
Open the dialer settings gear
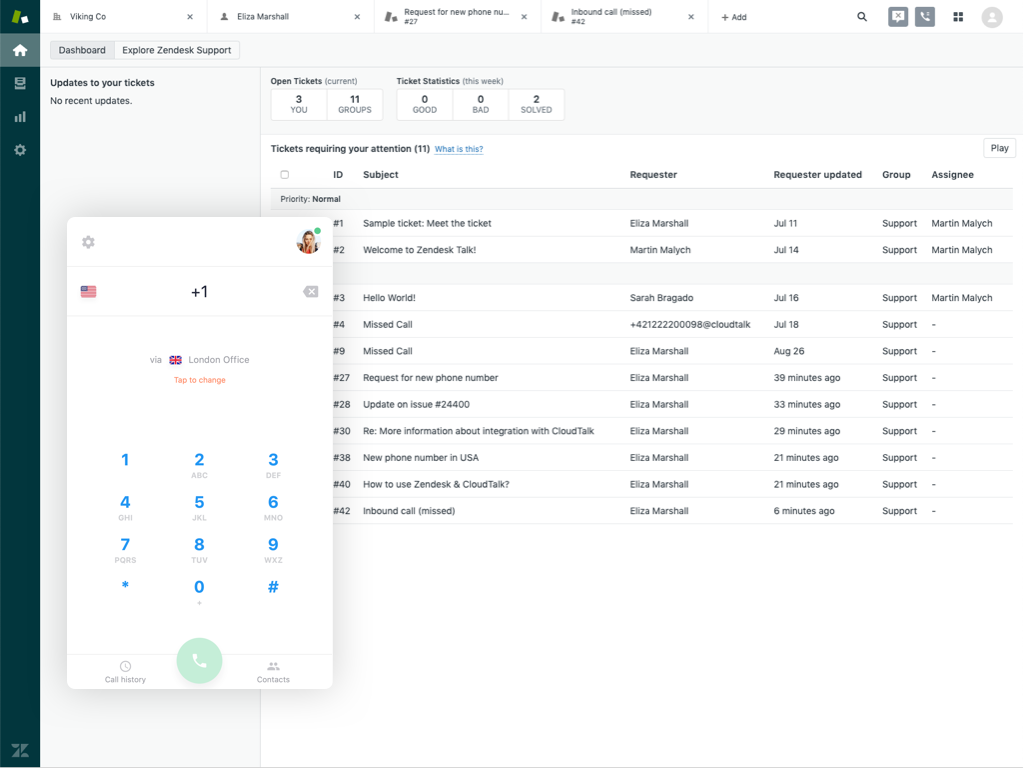point(88,242)
